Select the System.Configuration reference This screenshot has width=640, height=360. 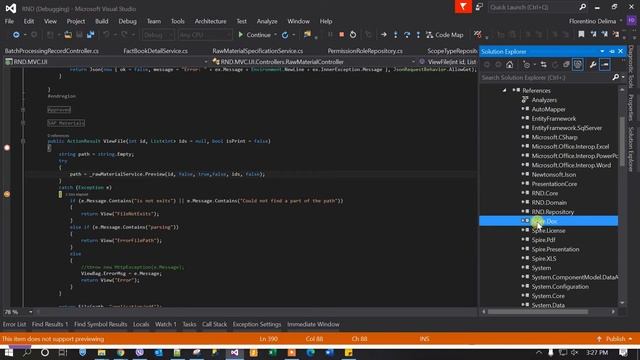(560, 287)
